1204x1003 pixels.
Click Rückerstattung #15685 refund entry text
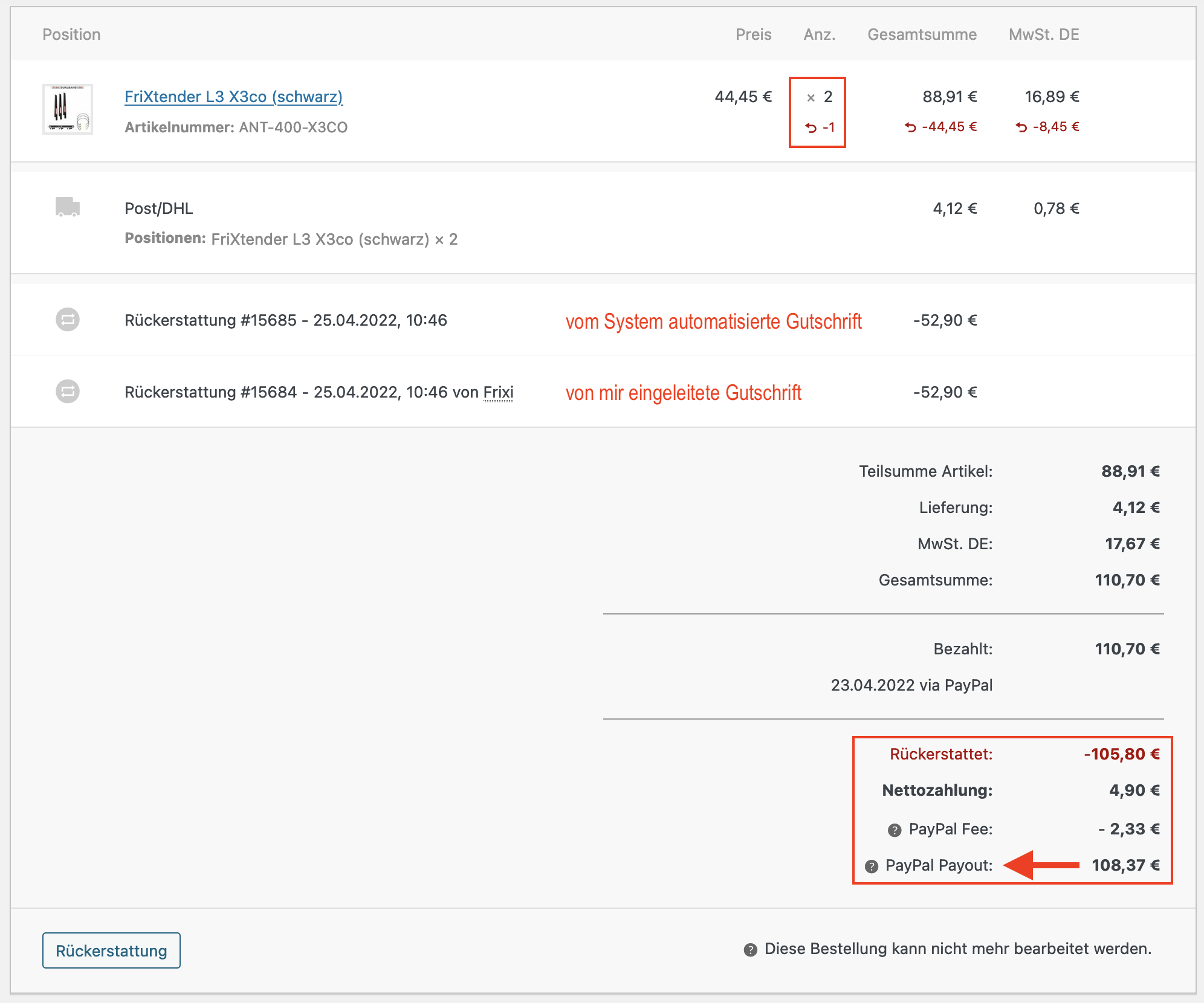pos(286,320)
